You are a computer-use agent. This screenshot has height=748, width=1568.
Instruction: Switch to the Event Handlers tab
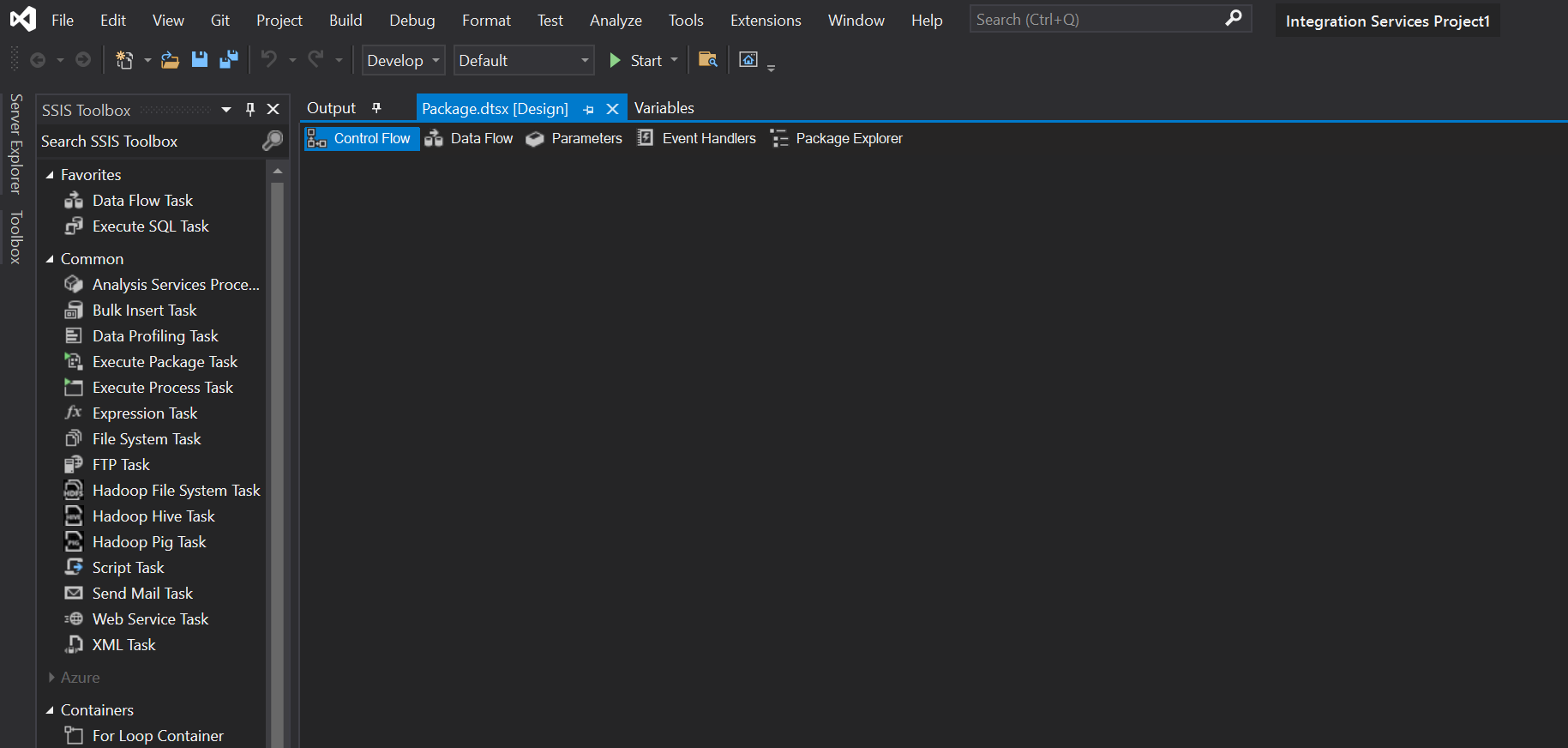click(697, 138)
